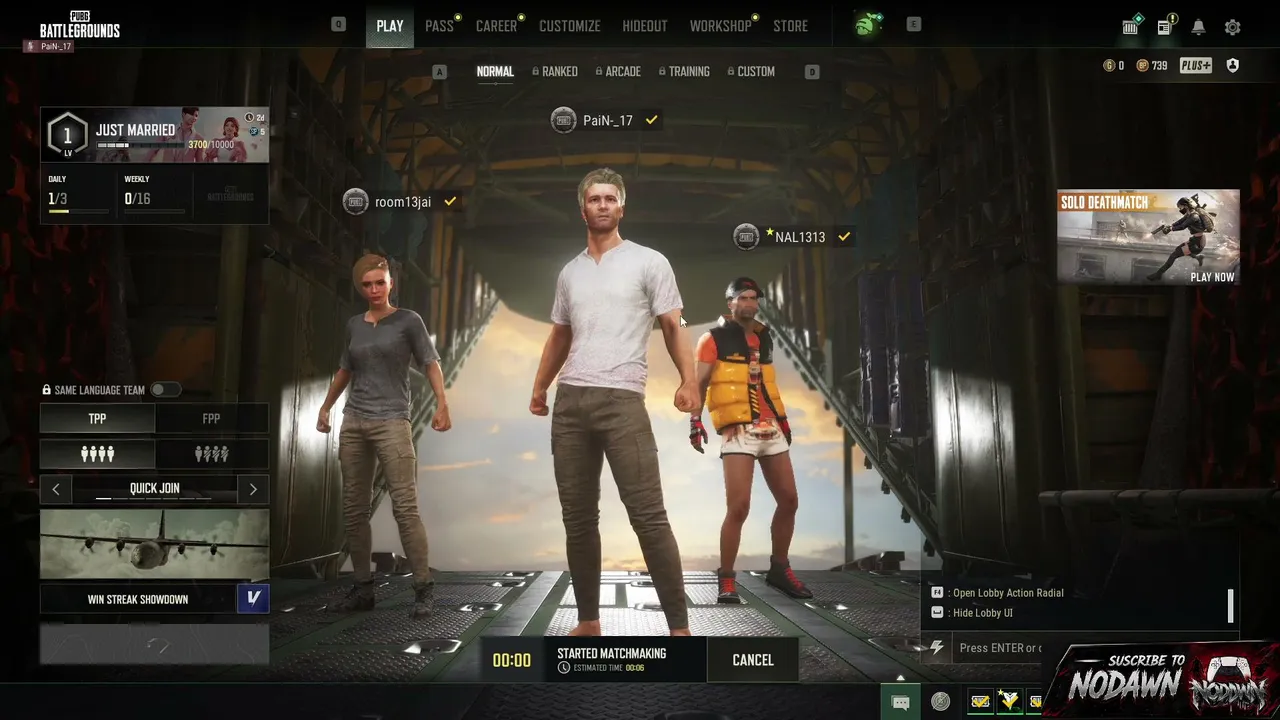Screen dimensions: 1280x720
Task: Select the CUSTOM mode tab
Action: tap(751, 72)
